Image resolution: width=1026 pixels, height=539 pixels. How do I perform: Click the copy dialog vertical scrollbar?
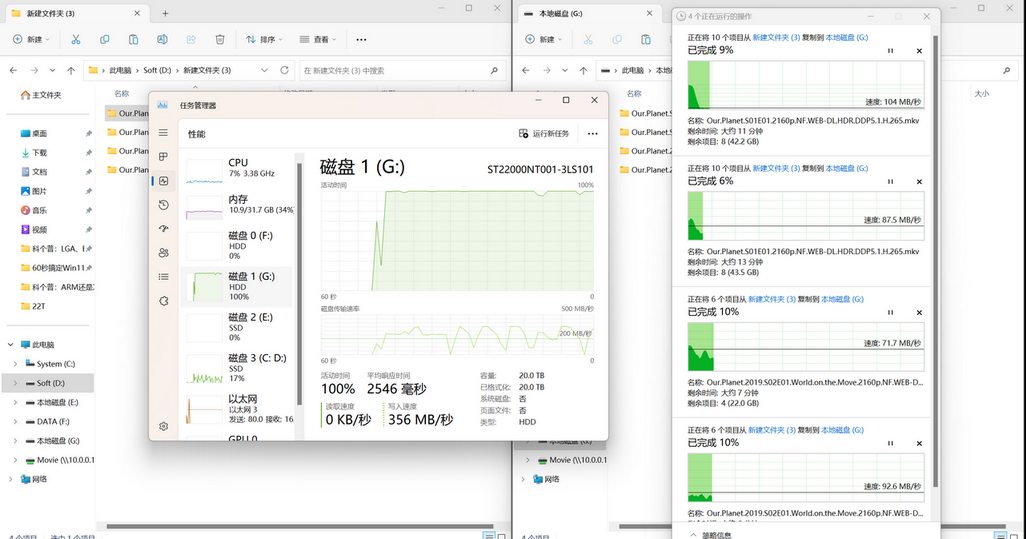tap(936, 262)
